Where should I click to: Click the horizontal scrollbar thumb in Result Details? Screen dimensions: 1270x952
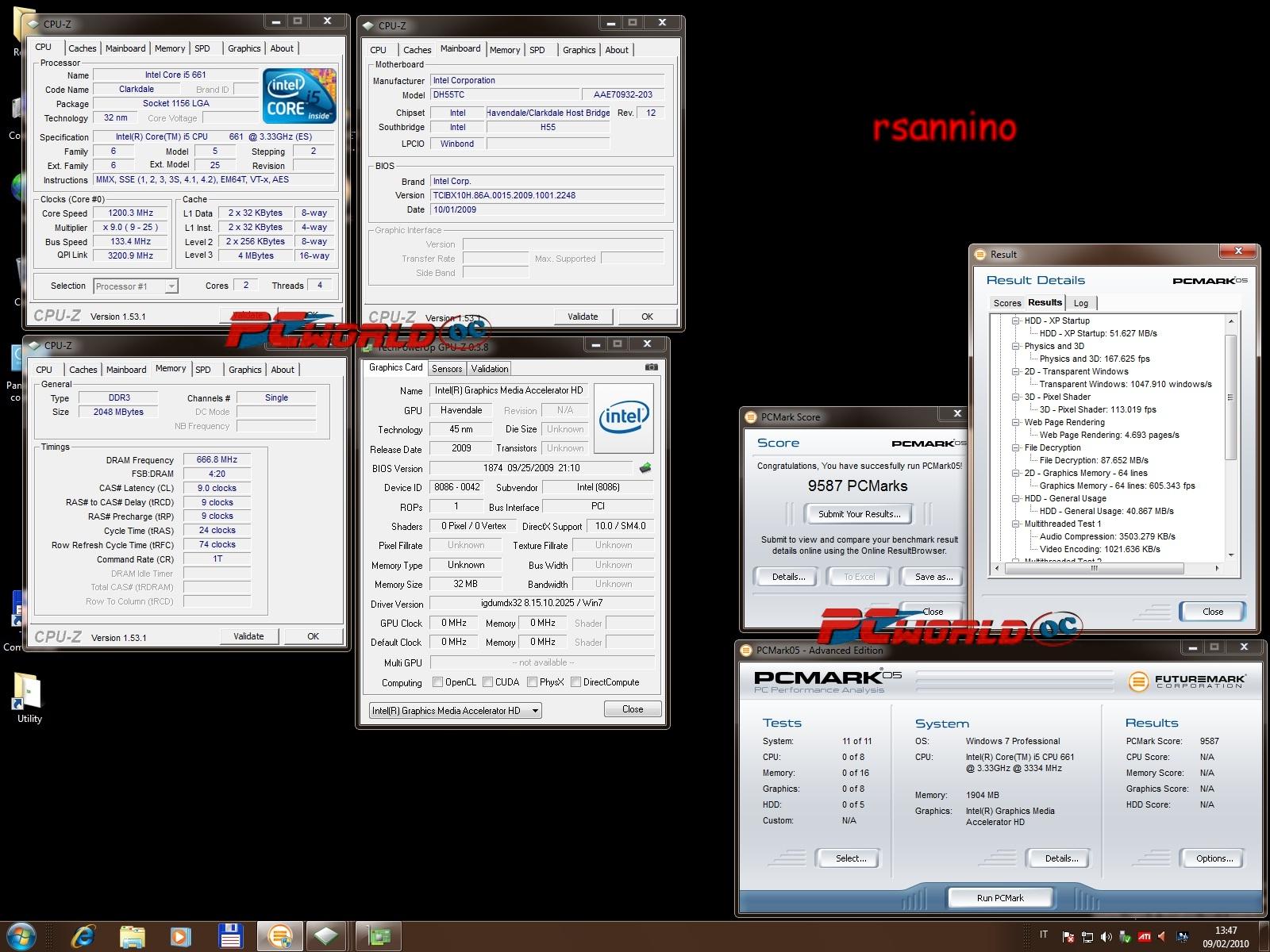click(x=1095, y=568)
